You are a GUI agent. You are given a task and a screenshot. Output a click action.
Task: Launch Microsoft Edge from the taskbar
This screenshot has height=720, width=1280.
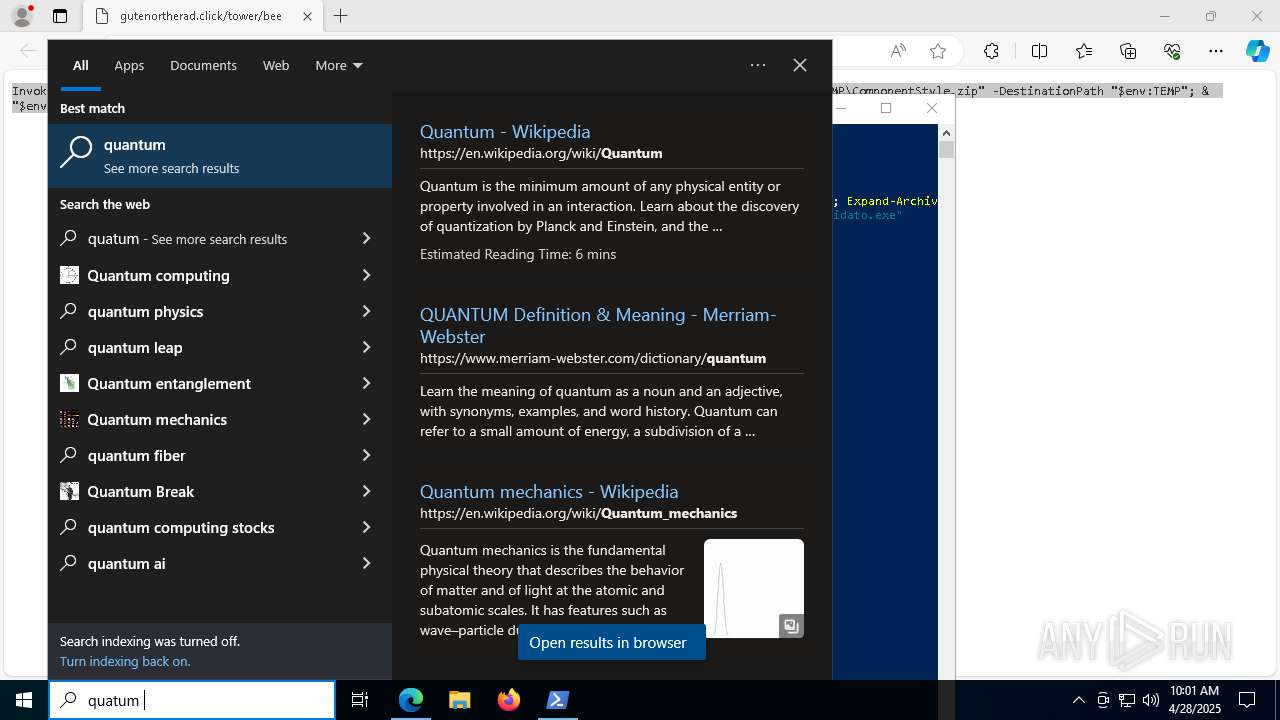pos(411,700)
